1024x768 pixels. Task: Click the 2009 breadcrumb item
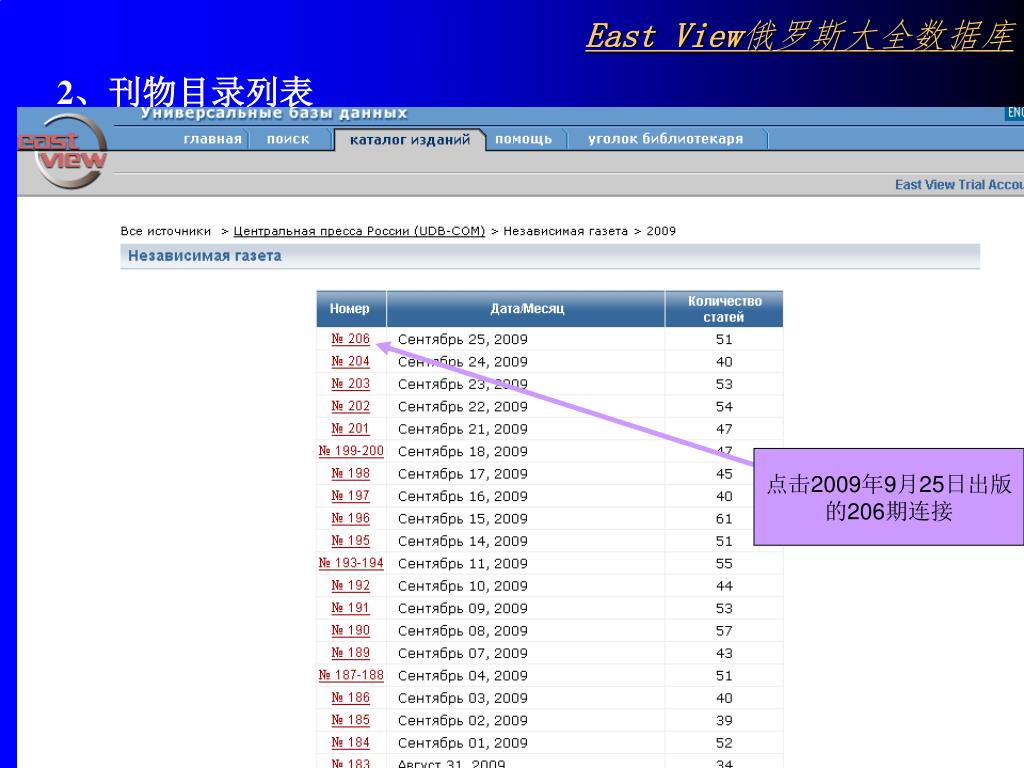coord(661,231)
